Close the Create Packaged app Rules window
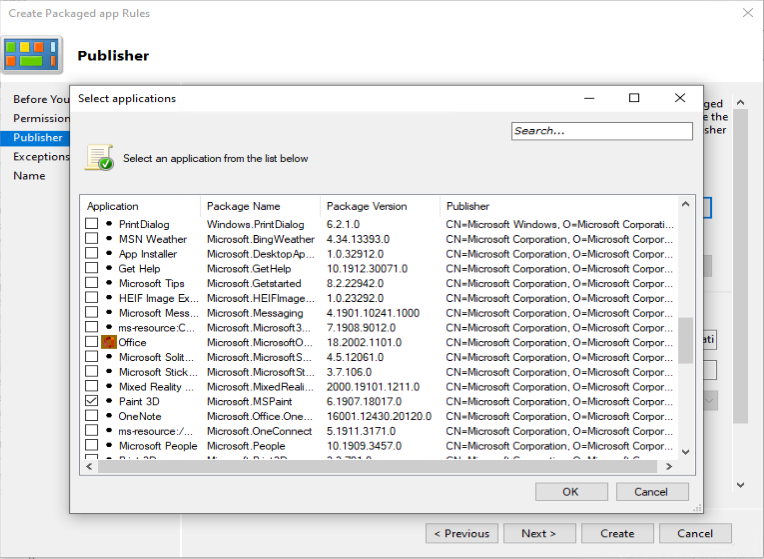Image resolution: width=764 pixels, height=559 pixels. point(747,13)
